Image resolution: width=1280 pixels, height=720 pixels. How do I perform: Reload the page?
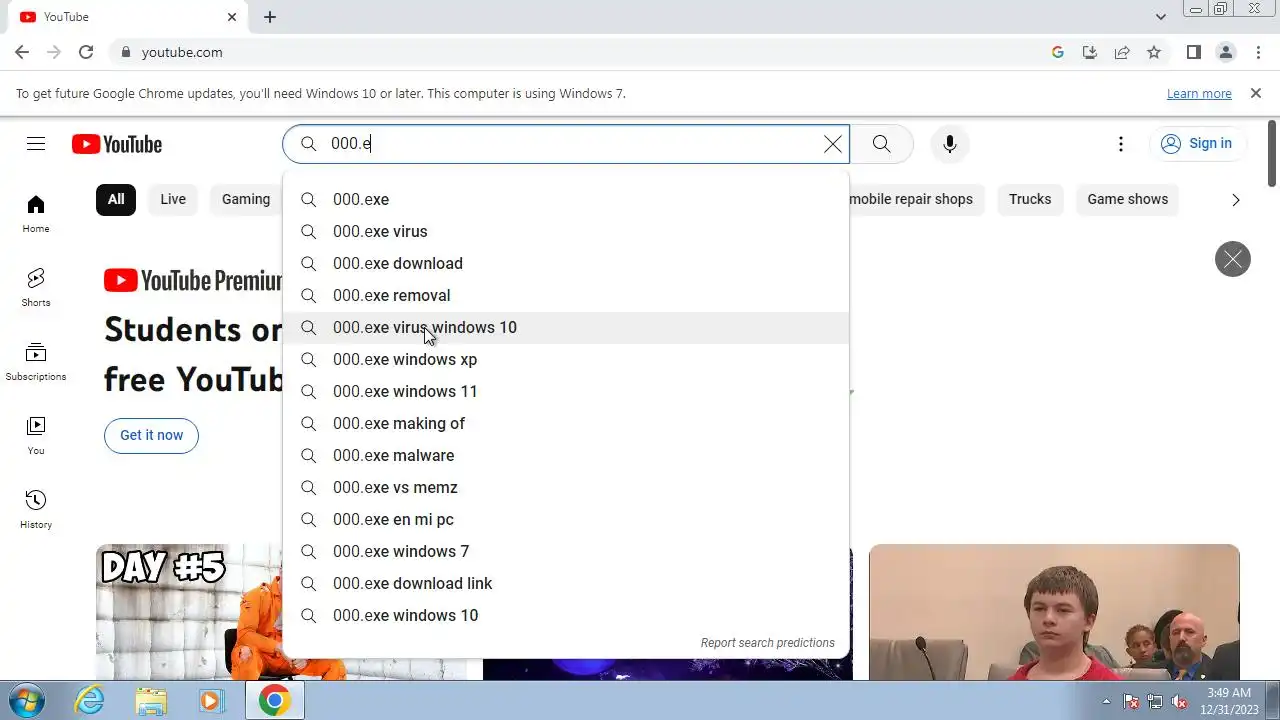click(x=86, y=52)
